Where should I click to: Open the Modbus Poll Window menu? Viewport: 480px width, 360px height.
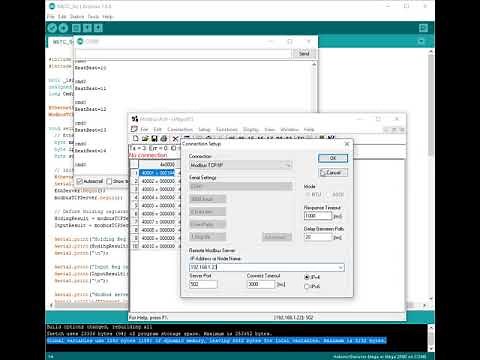tap(289, 129)
